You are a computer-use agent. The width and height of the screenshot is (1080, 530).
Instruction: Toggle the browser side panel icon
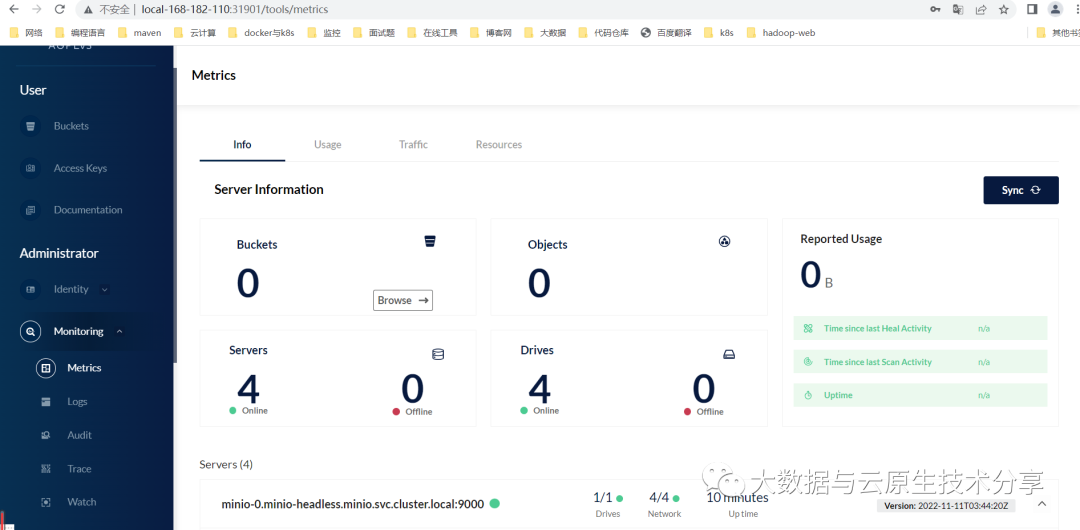point(1032,10)
